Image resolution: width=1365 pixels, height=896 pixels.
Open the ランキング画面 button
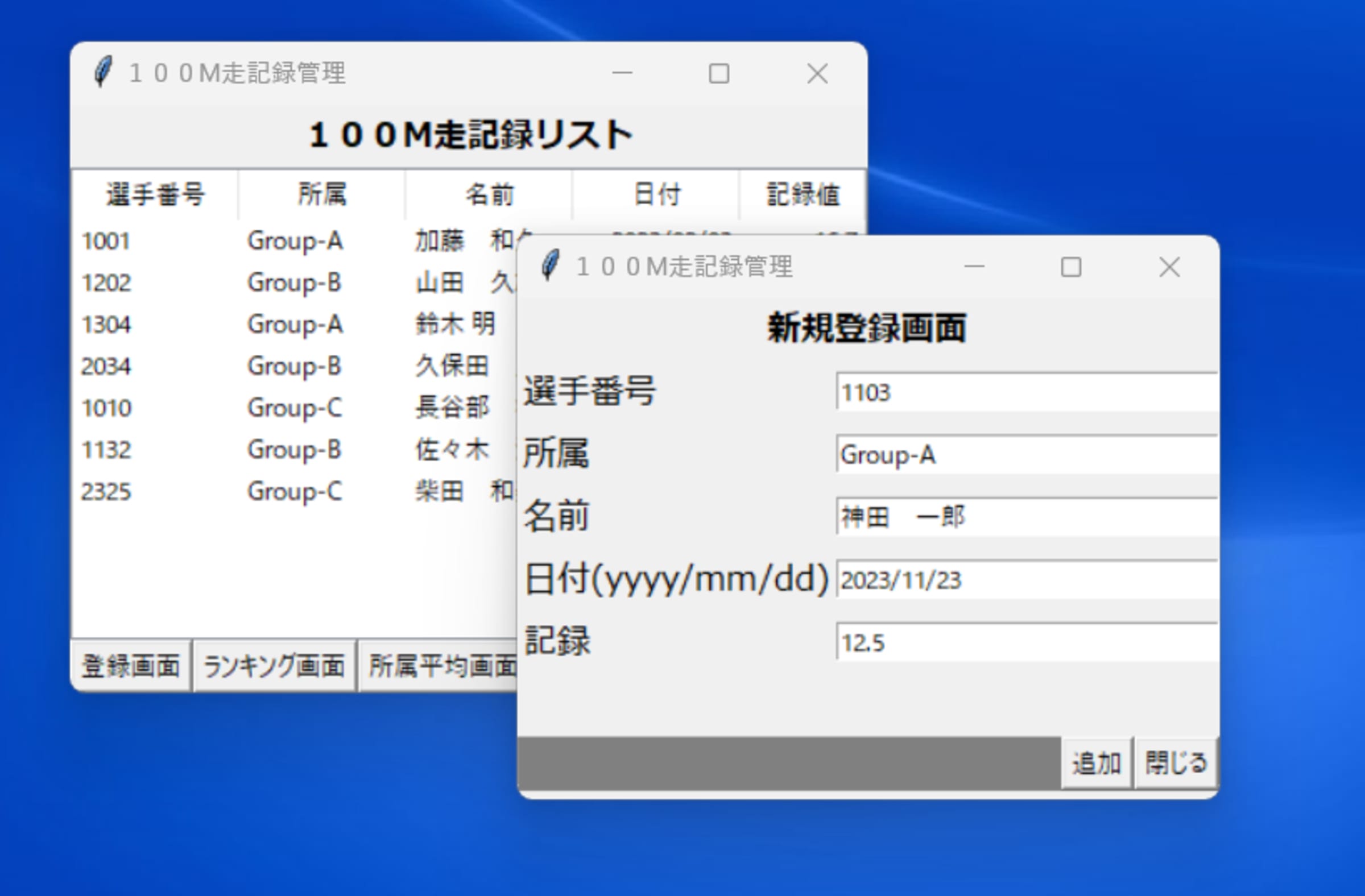click(274, 666)
